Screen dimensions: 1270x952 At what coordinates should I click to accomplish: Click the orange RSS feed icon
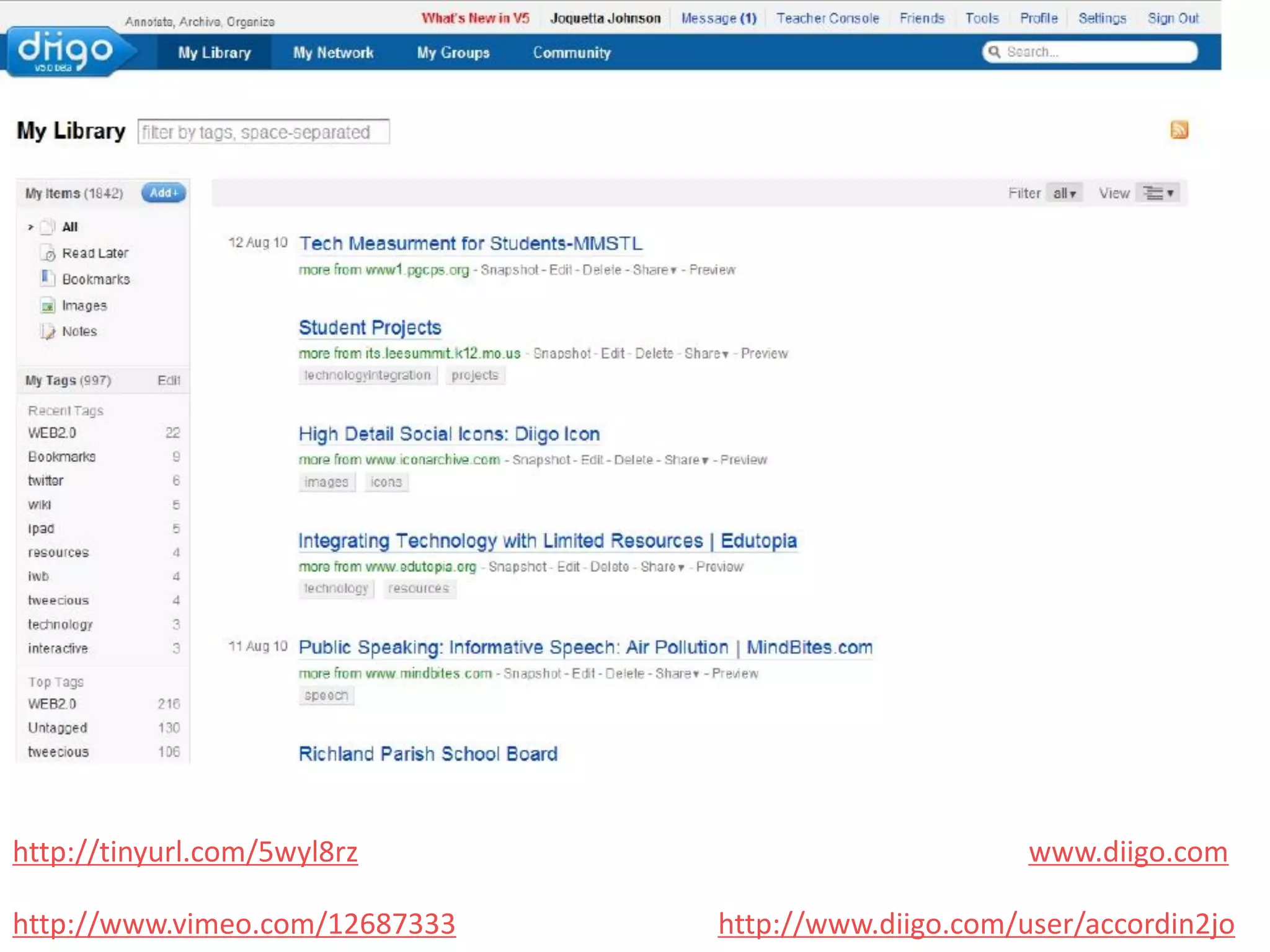[1179, 130]
